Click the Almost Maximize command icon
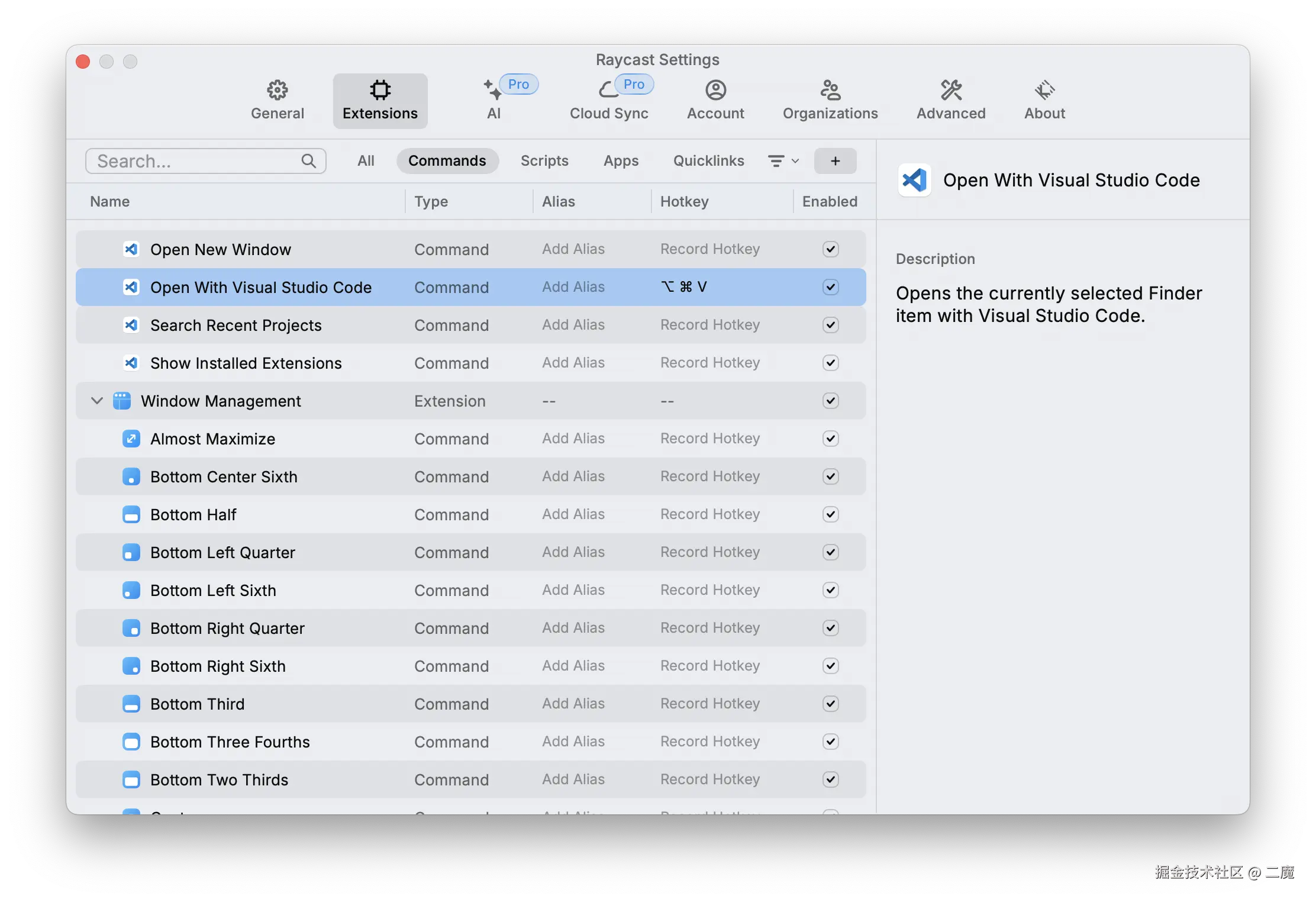 [x=131, y=439]
